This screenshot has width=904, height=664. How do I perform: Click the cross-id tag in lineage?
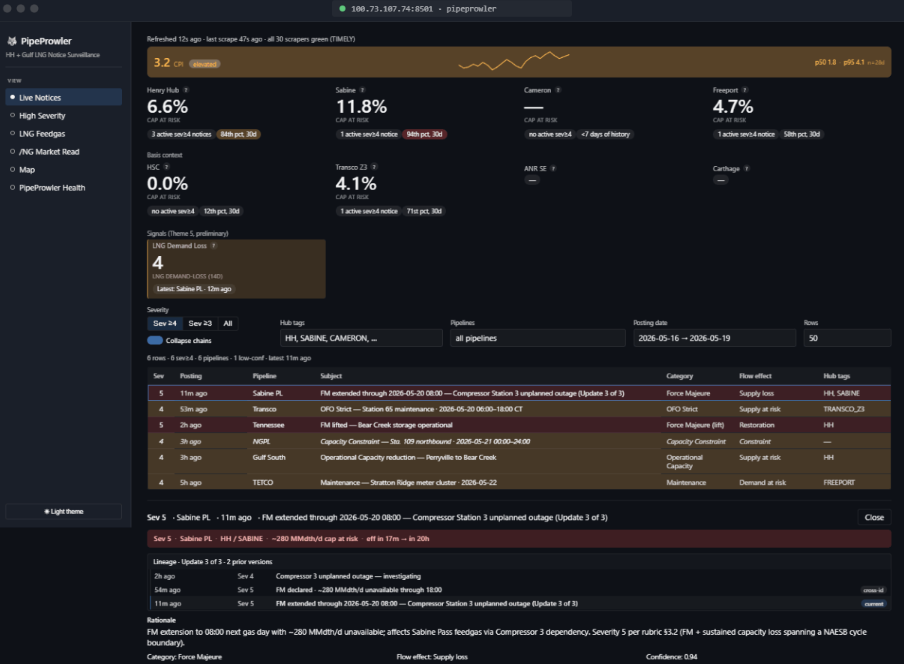click(x=873, y=590)
